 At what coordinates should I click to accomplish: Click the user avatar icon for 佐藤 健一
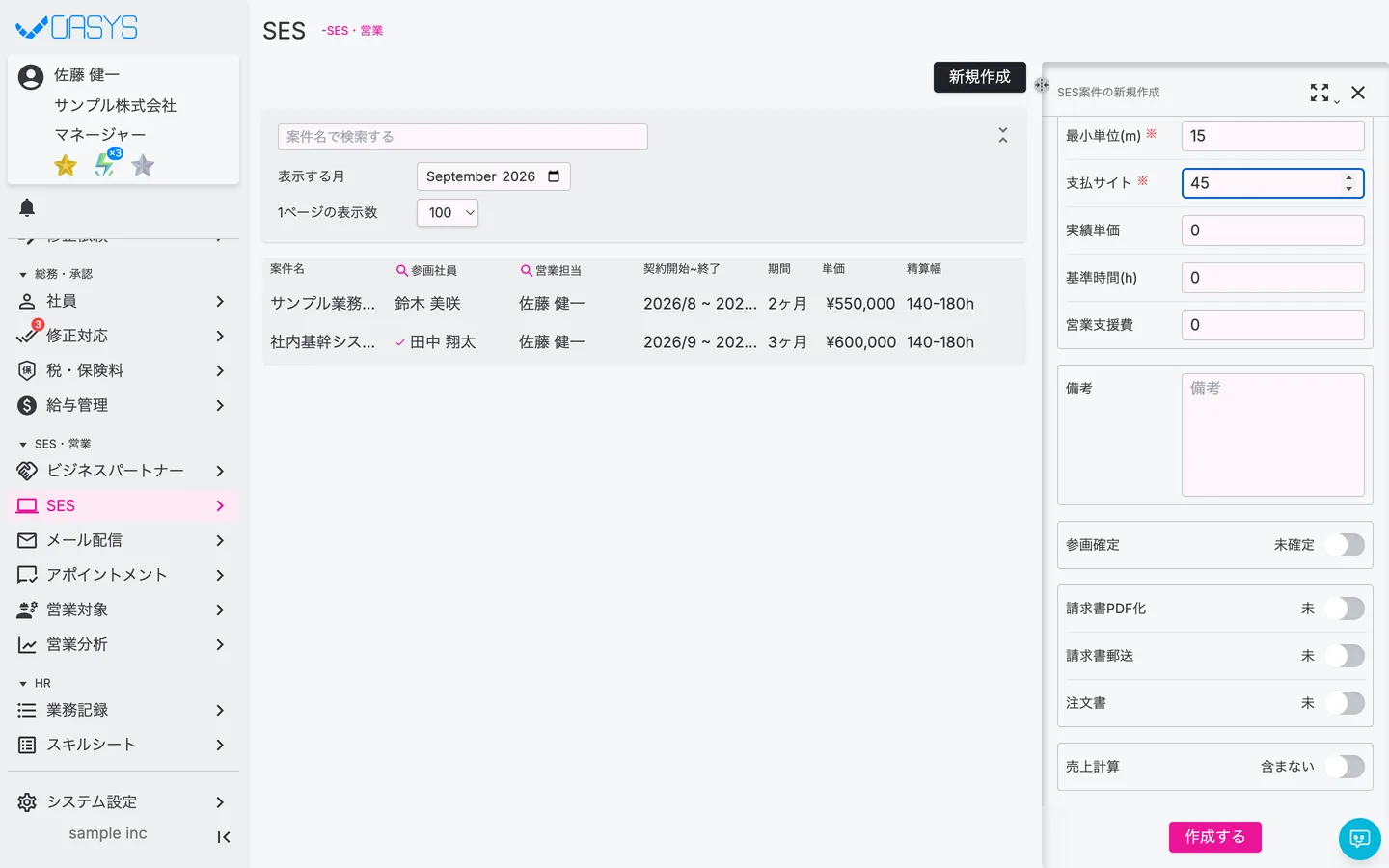click(31, 77)
